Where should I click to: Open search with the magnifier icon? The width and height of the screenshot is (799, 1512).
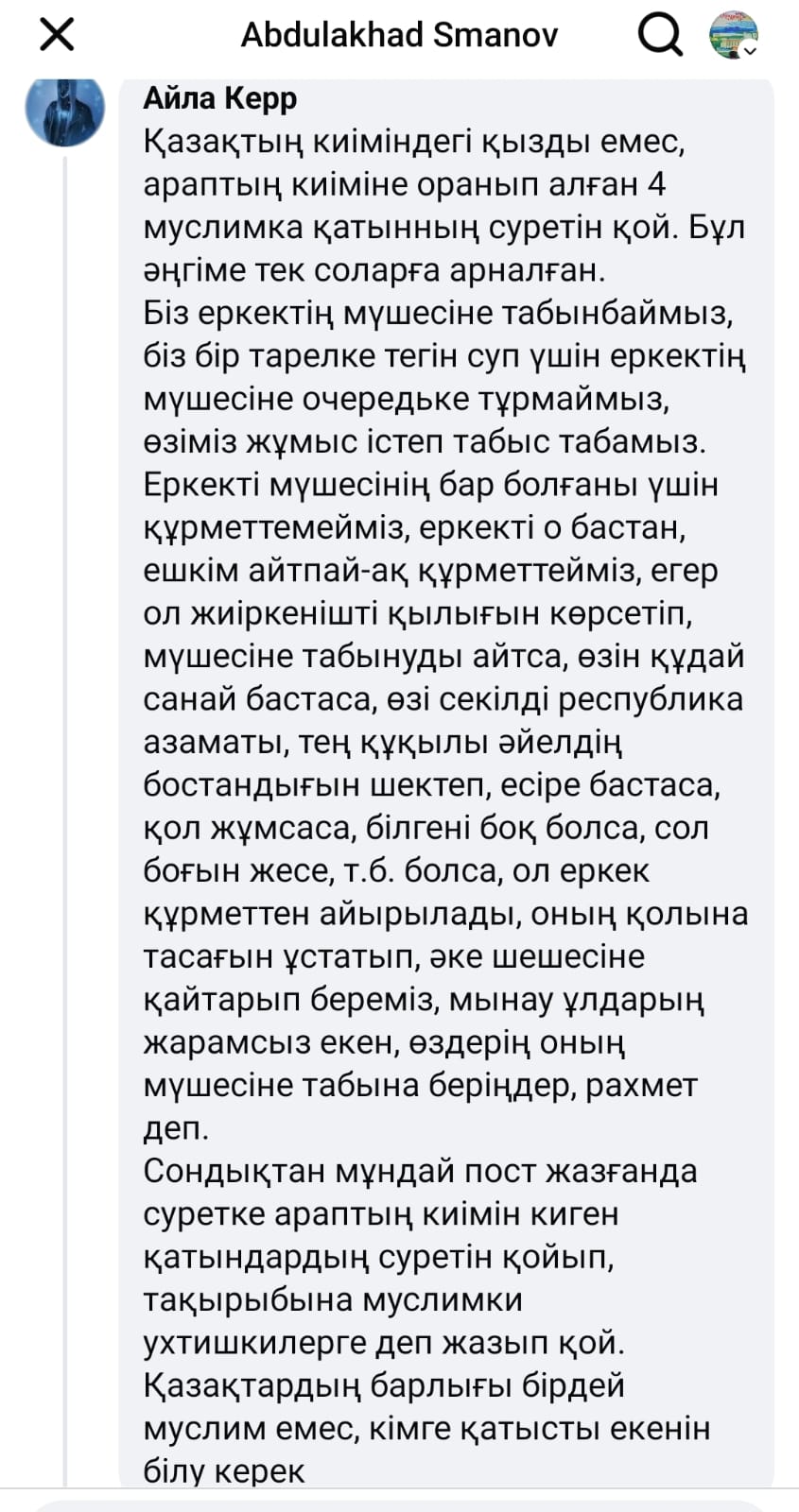660,36
